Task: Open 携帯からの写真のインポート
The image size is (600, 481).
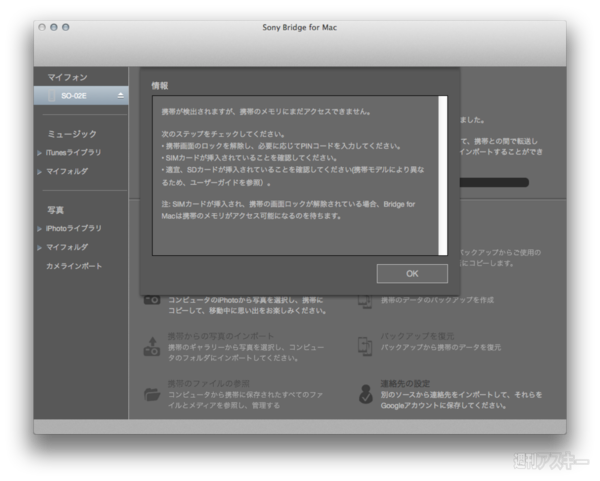Action: 221,336
